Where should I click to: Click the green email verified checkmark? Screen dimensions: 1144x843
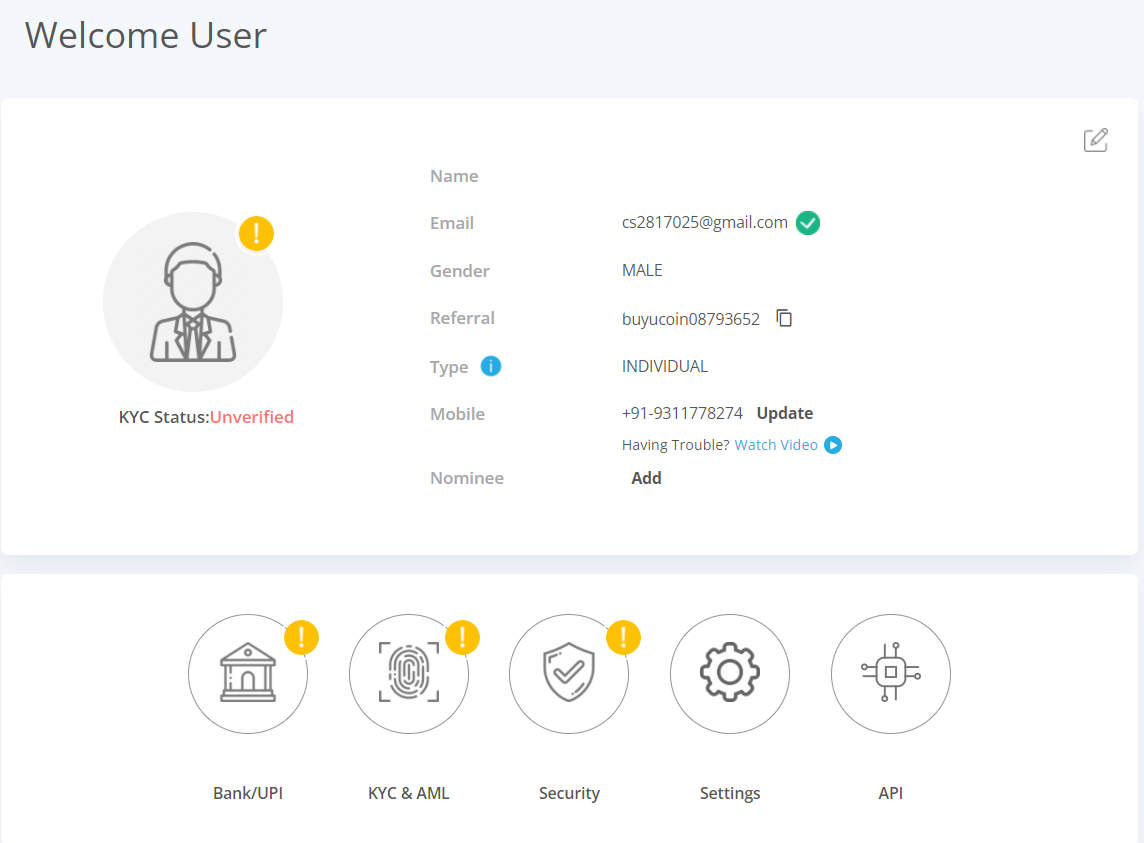click(808, 223)
